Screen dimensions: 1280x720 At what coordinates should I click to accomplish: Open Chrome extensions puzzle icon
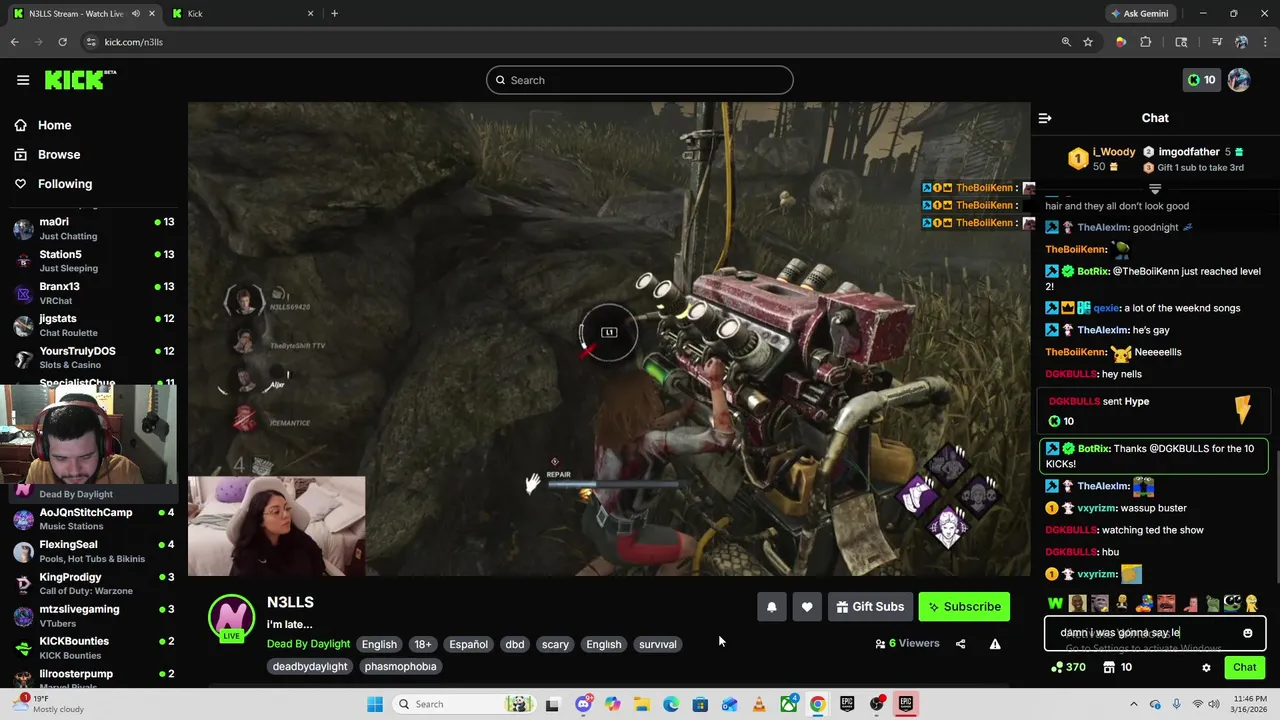tap(1146, 42)
